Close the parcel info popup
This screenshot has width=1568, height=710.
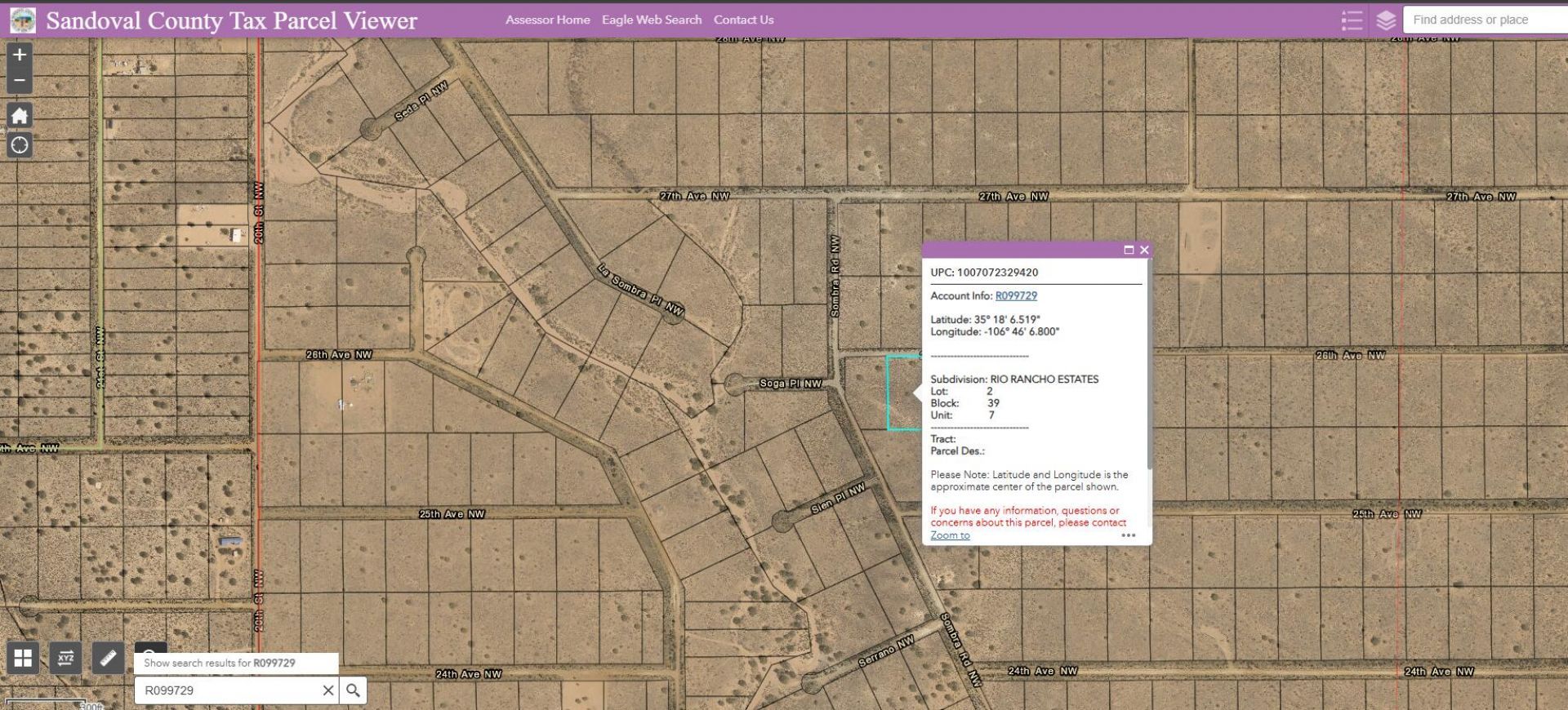[1144, 250]
